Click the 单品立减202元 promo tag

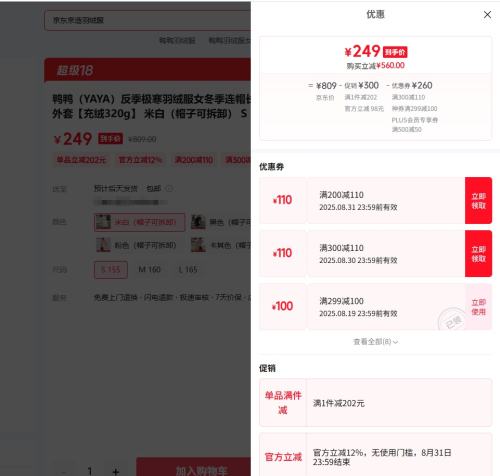(81, 160)
